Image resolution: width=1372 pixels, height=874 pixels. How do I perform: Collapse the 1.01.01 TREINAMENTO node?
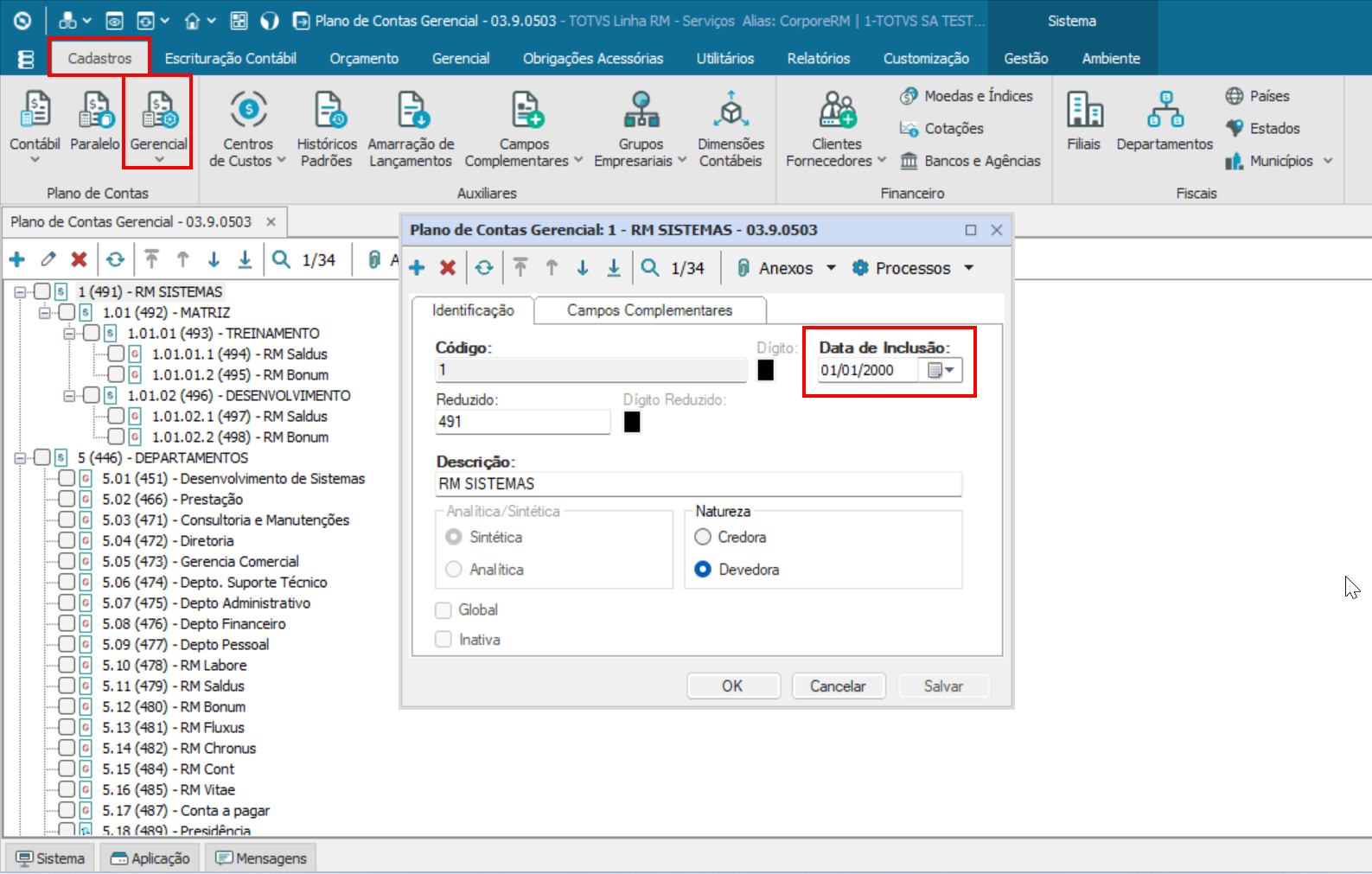(69, 334)
